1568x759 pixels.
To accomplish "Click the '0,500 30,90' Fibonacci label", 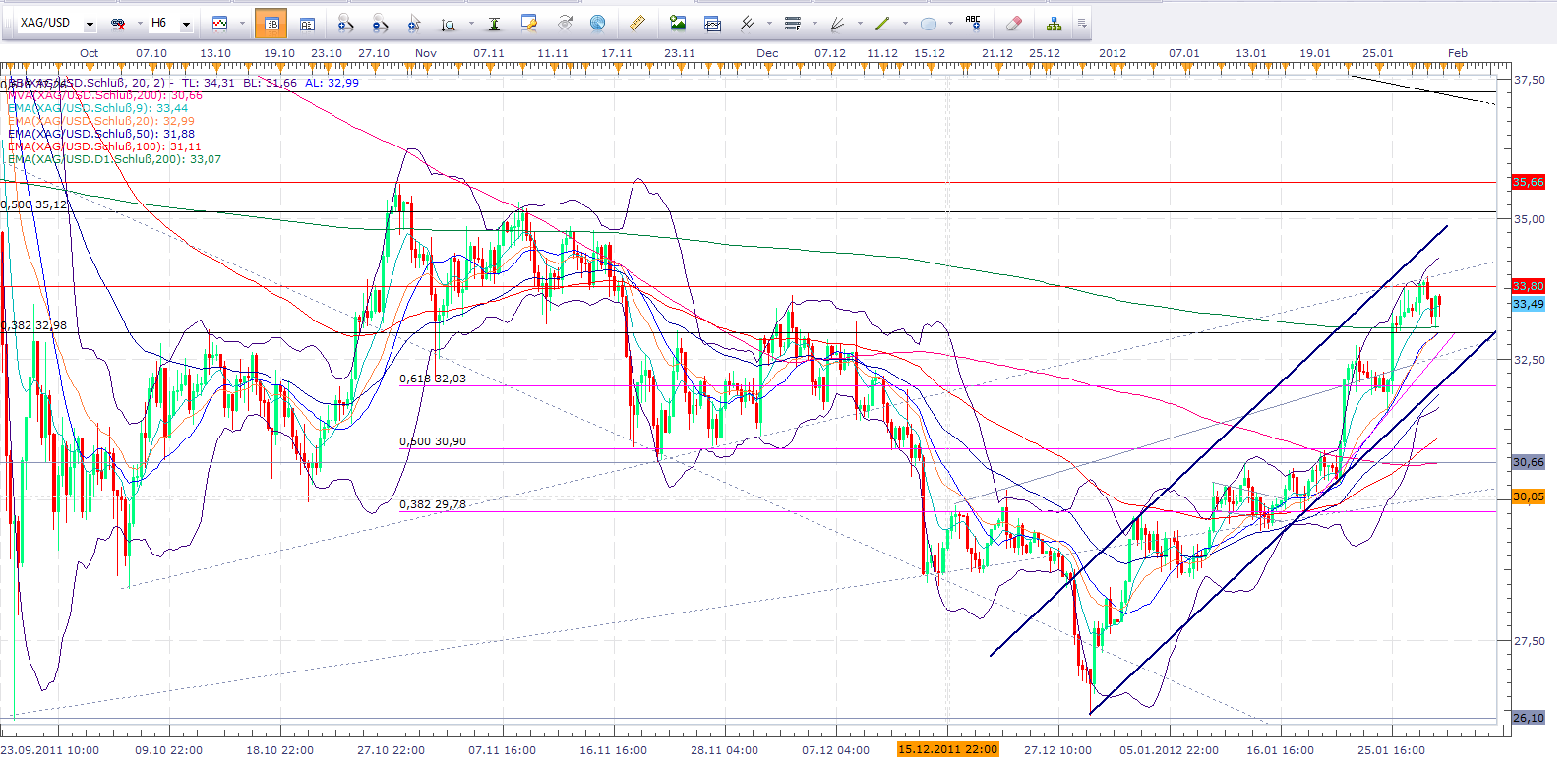I will click(x=433, y=441).
